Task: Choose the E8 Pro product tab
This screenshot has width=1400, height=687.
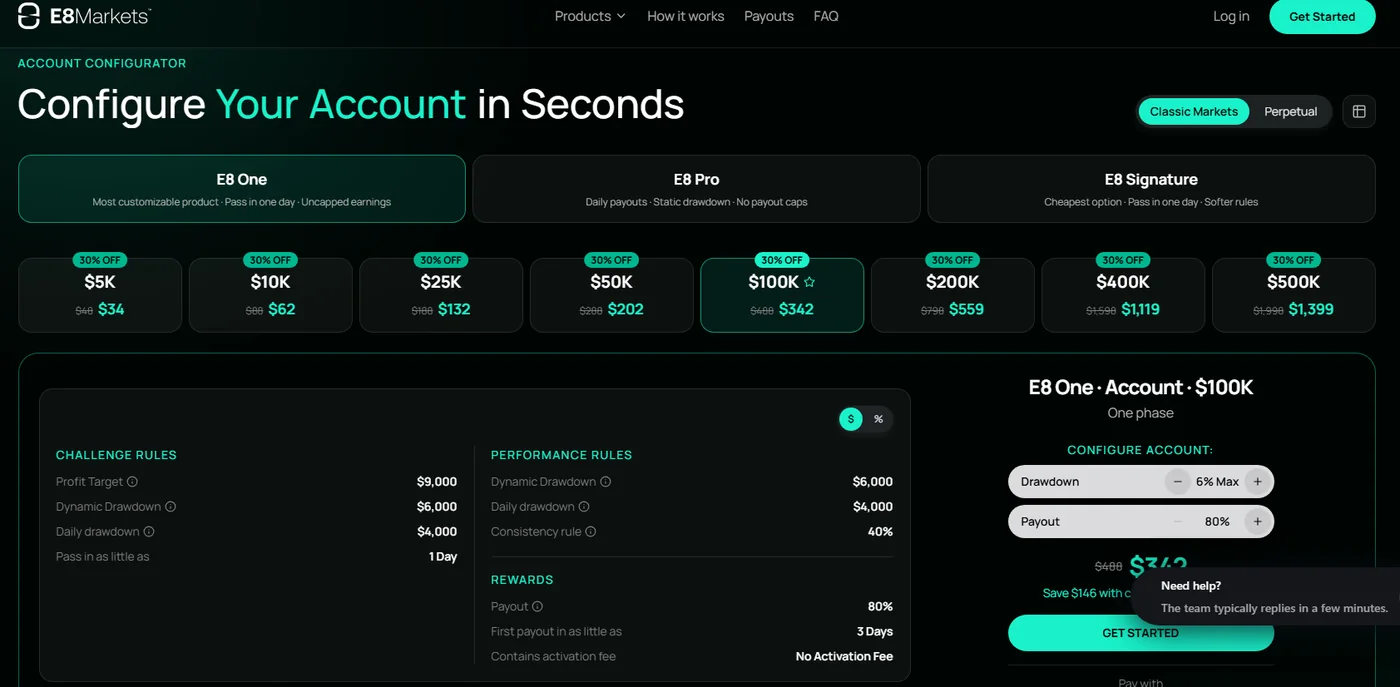Action: (696, 189)
